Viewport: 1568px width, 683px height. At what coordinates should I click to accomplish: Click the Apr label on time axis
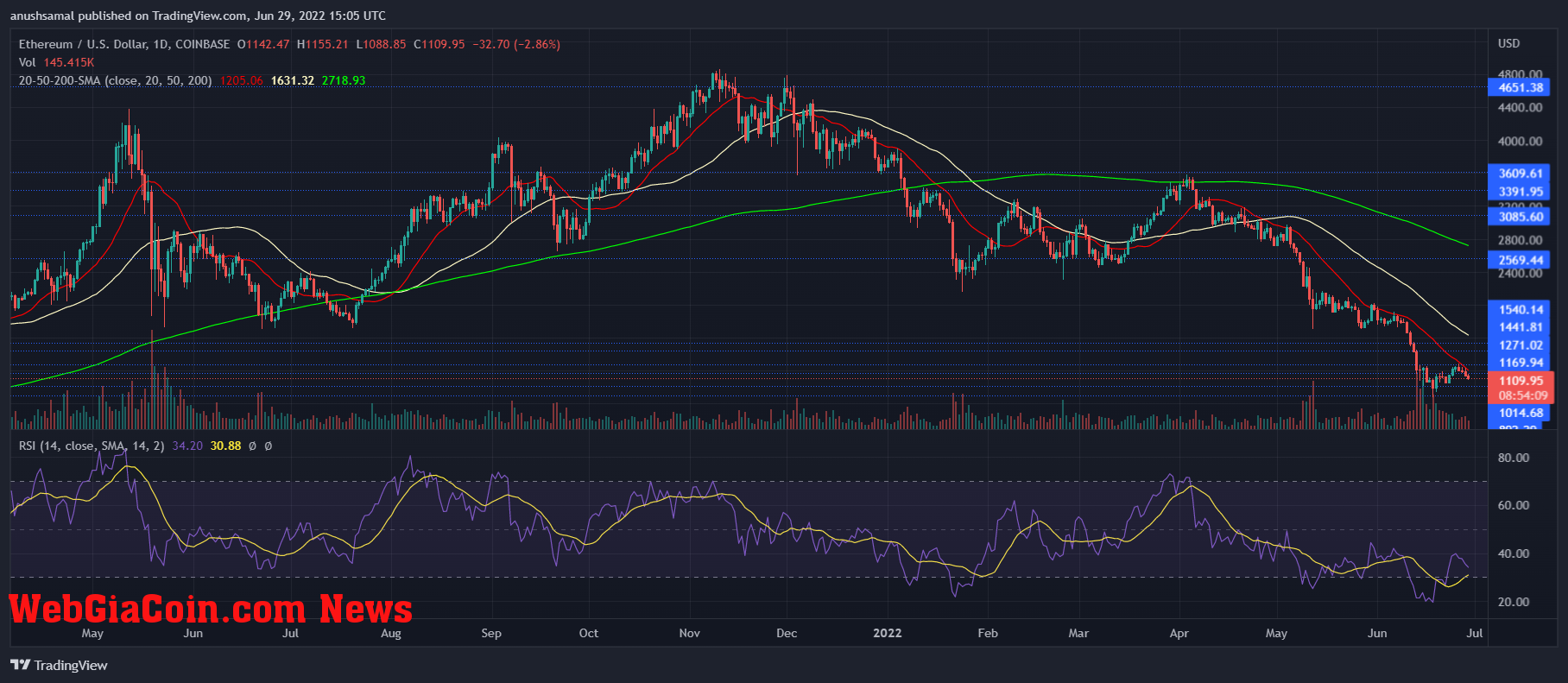click(x=1179, y=633)
